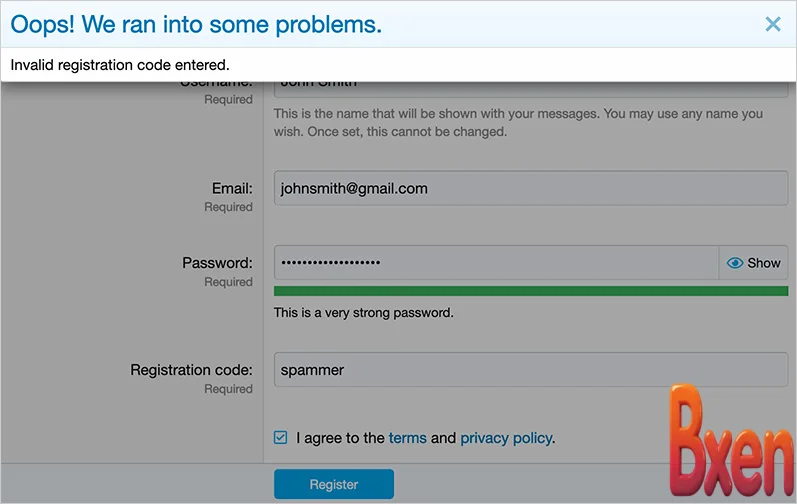This screenshot has width=797, height=504.
Task: Click the Oops error heading
Action: (x=196, y=24)
